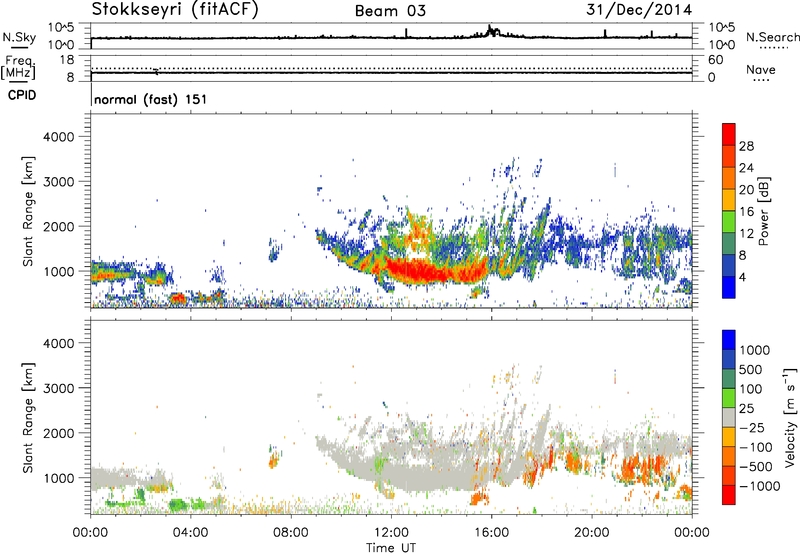Click the blue bottom of the Power color bar
800x554 pixels.
(x=729, y=287)
